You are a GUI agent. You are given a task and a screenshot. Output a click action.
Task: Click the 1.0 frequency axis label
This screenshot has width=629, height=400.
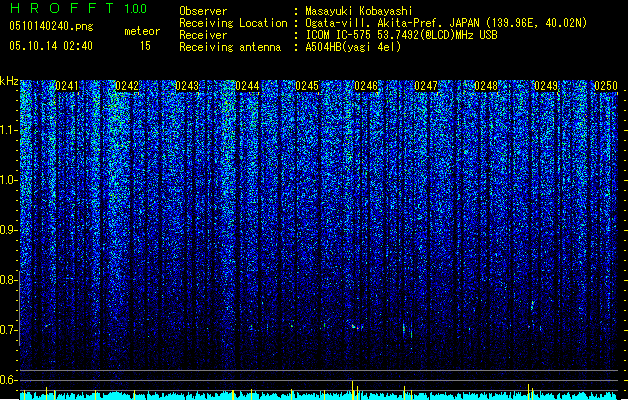(8, 180)
